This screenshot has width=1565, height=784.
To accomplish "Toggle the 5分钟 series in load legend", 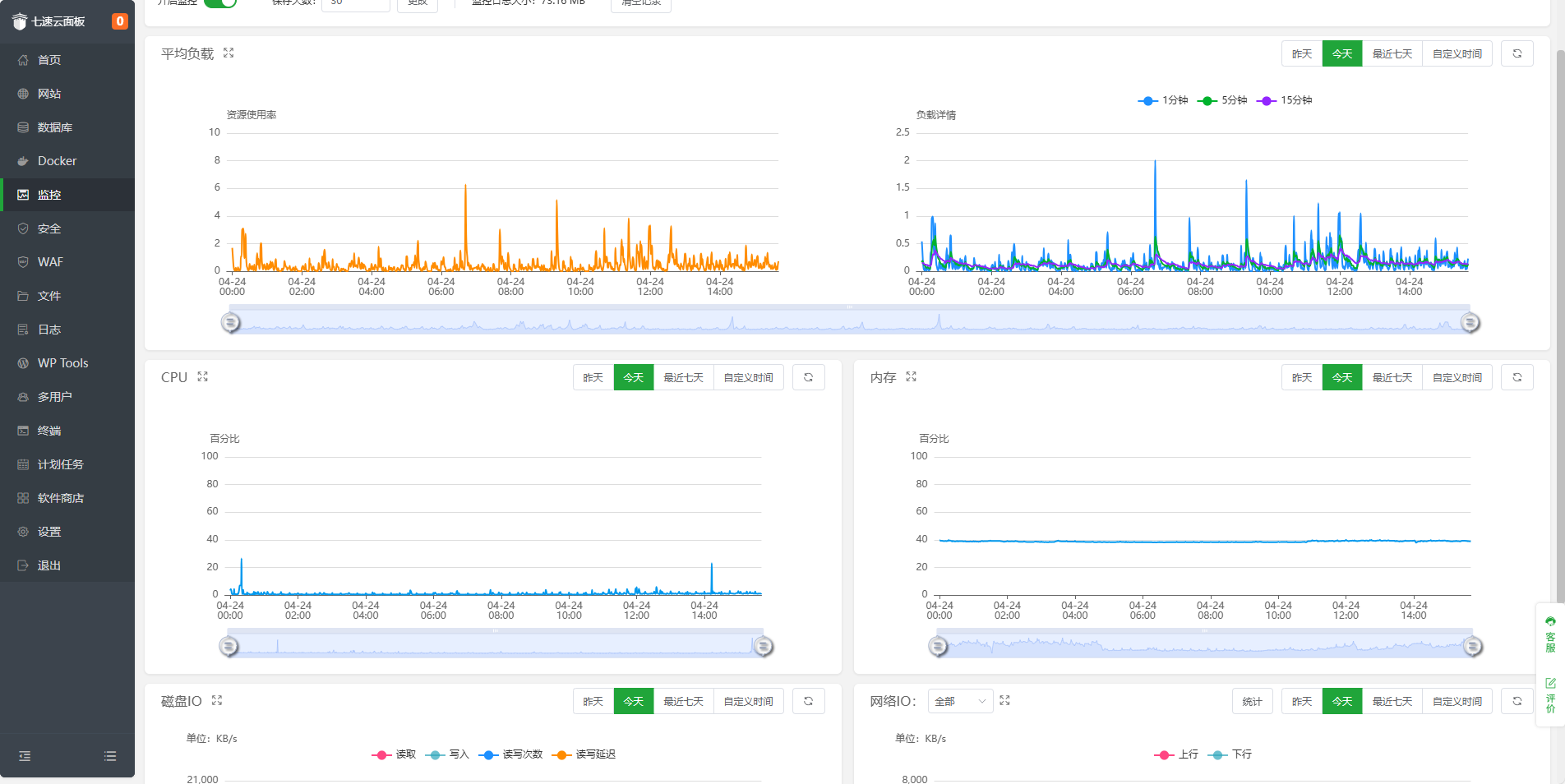I will pos(1223,100).
